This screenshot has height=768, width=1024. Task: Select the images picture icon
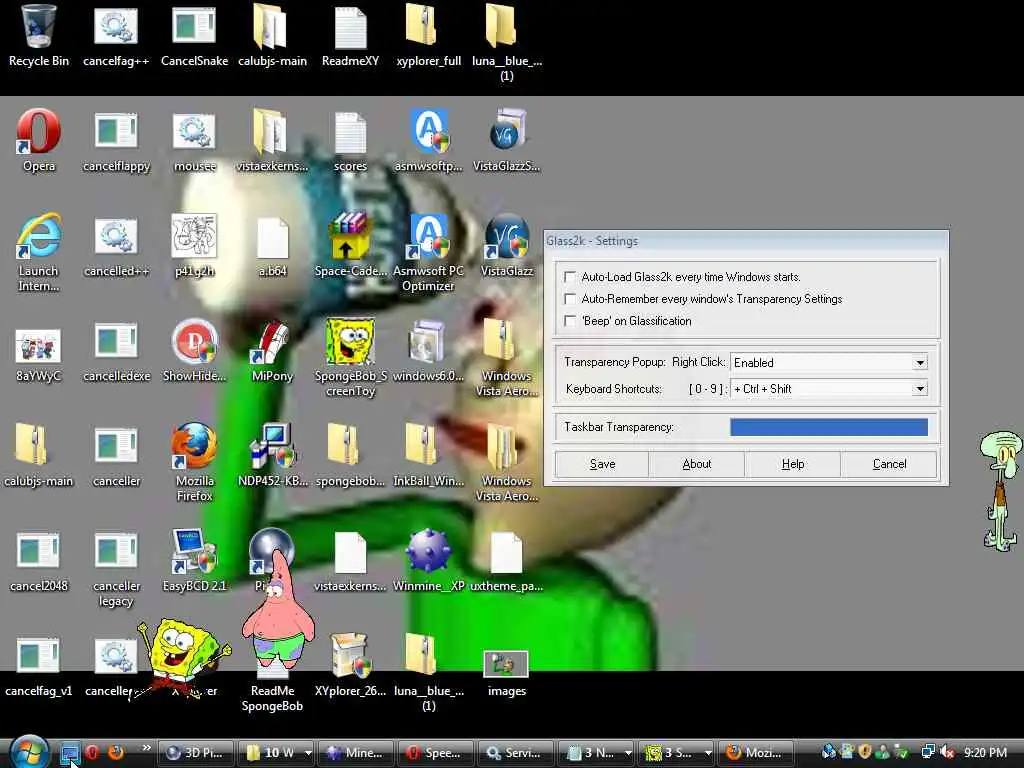click(507, 674)
